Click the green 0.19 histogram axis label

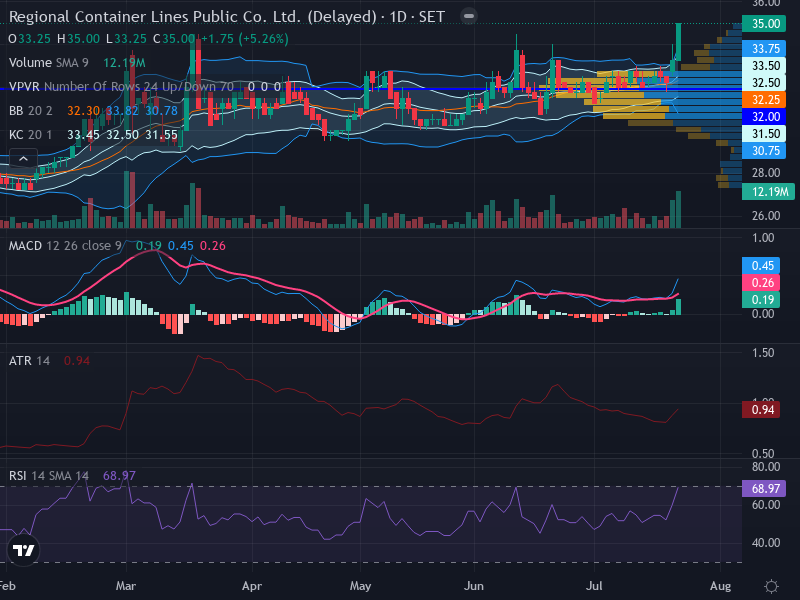coord(761,299)
